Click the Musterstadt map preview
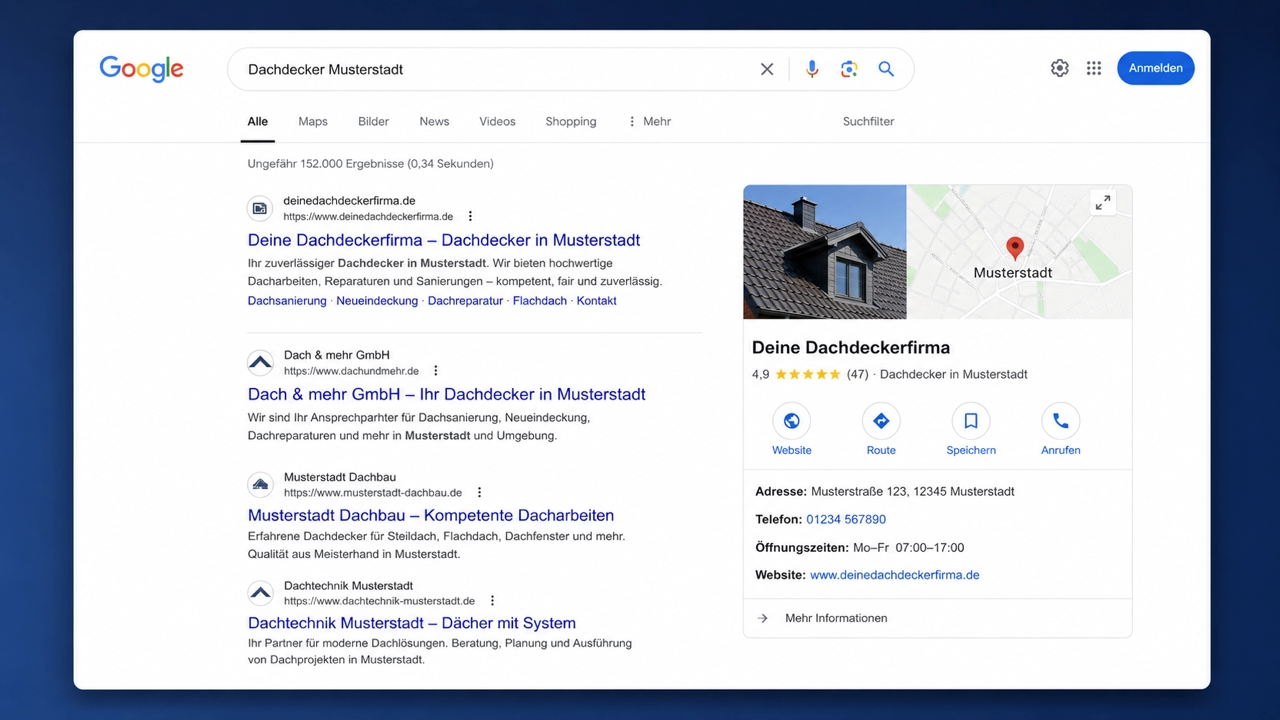Image resolution: width=1280 pixels, height=720 pixels. 1019,252
